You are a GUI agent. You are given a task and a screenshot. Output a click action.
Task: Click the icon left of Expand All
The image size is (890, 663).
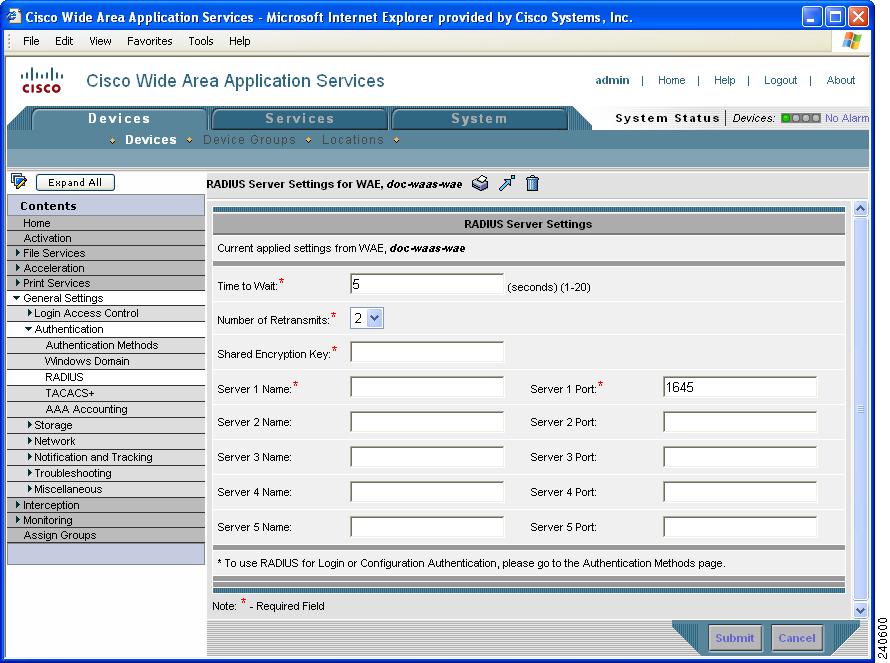[x=19, y=182]
